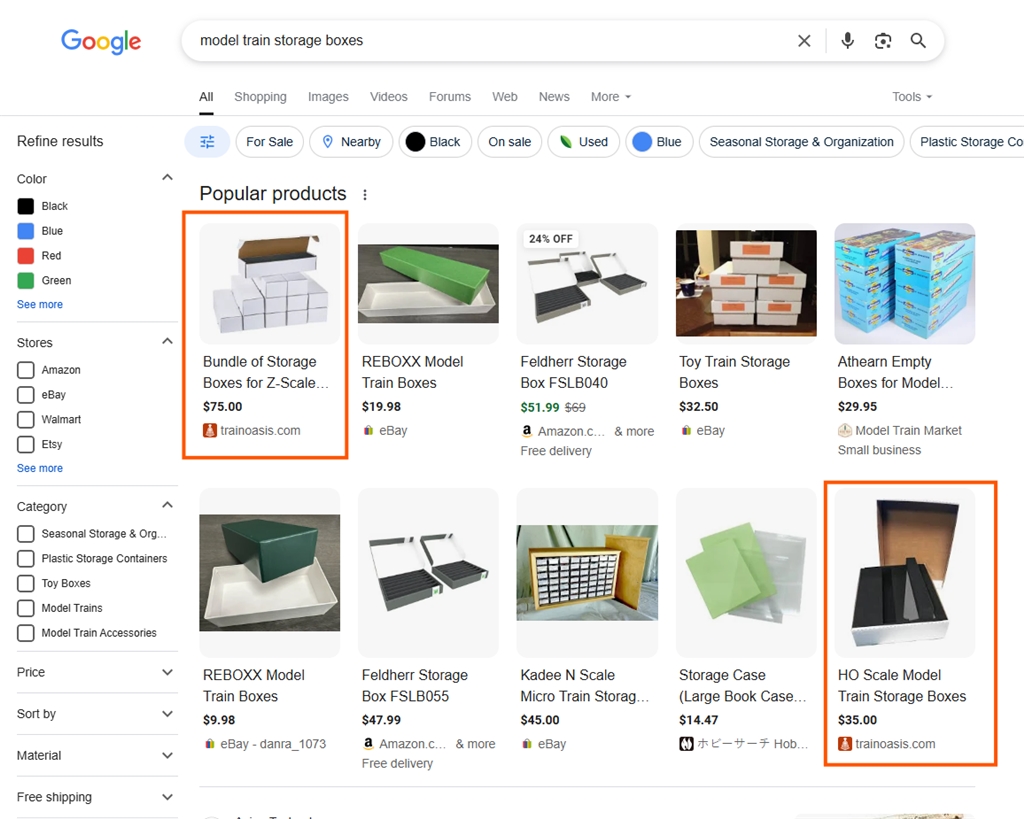Apply the On sale filter chip
This screenshot has width=1024, height=819.
tap(509, 142)
